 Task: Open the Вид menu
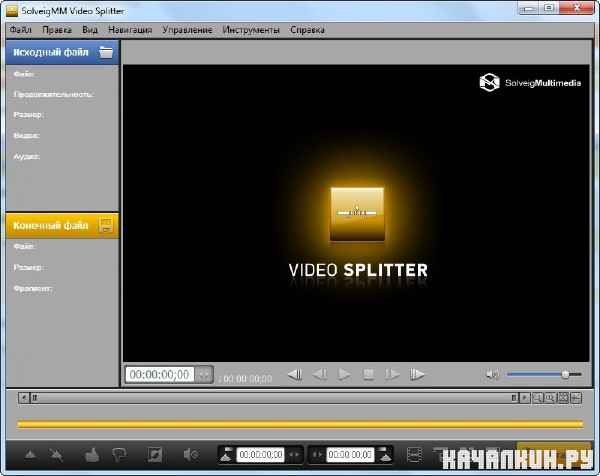[x=90, y=30]
